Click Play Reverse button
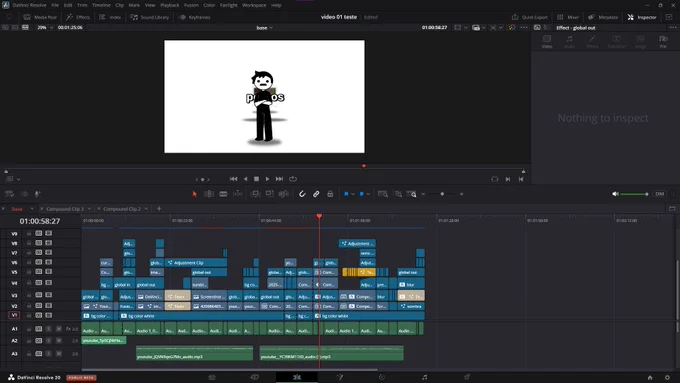This screenshot has width=680, height=383. [245, 179]
